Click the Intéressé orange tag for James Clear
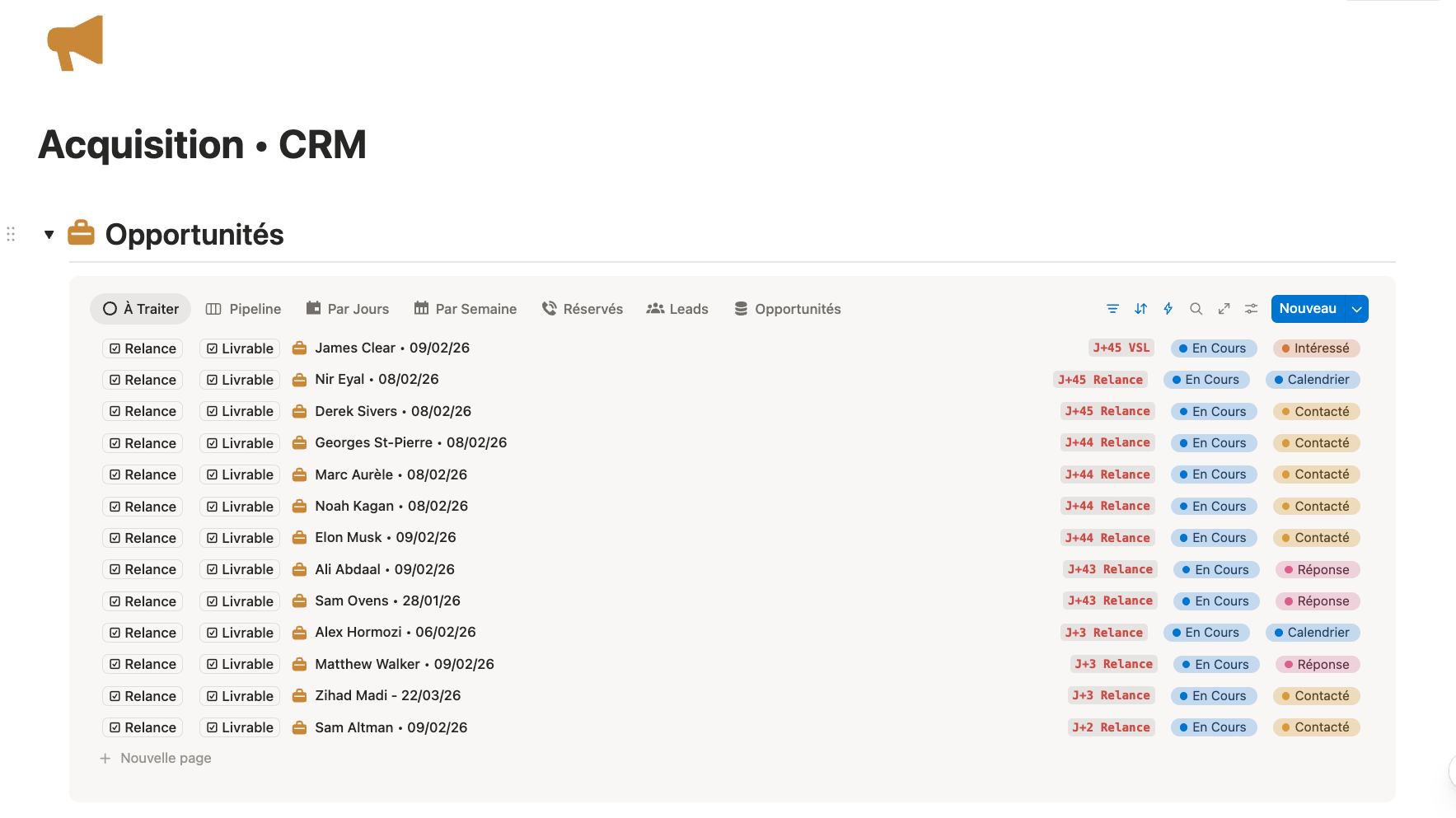Image resolution: width=1456 pixels, height=818 pixels. click(1315, 348)
